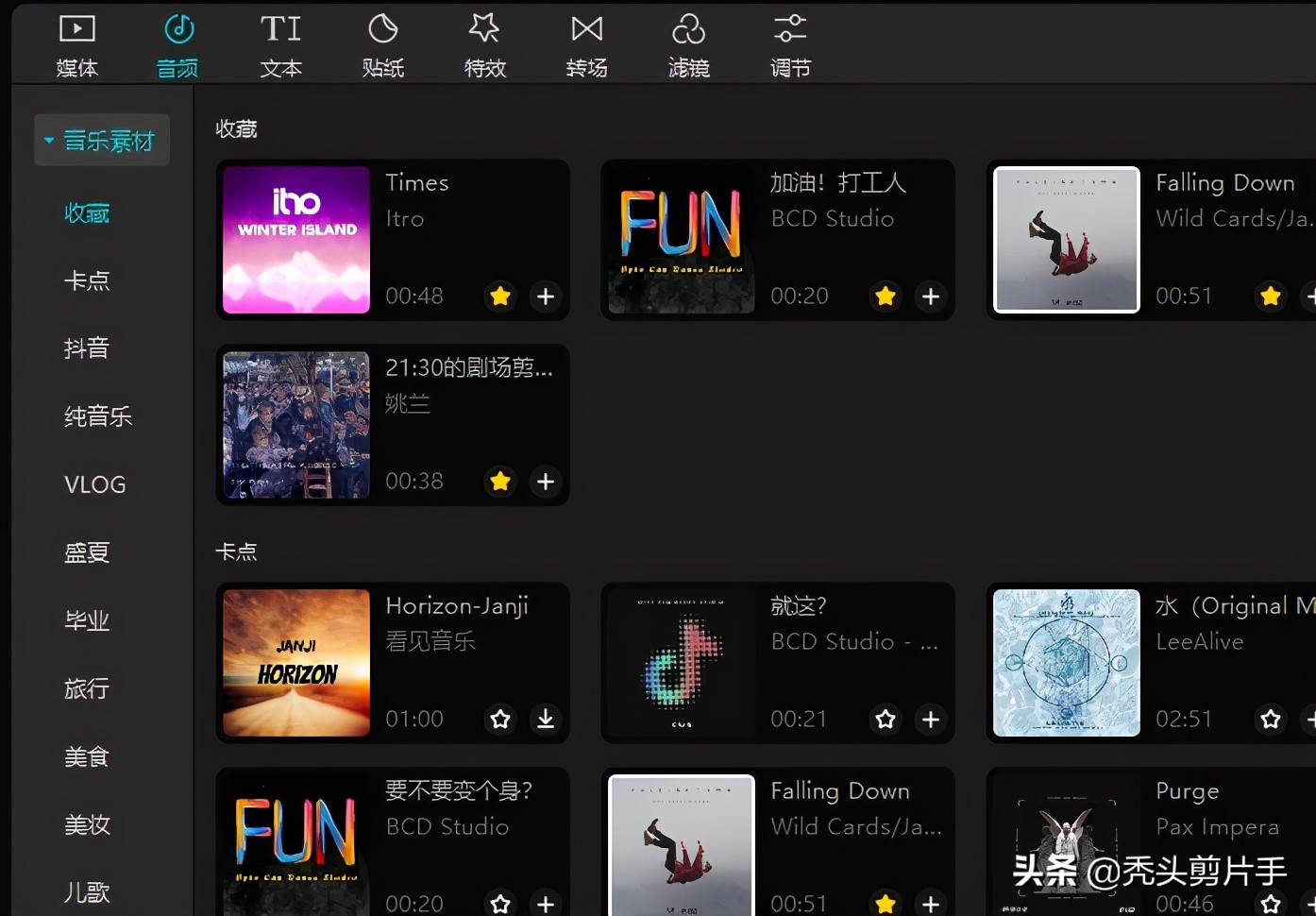The image size is (1316, 916).
Task: Click the Horizon-Janji track title
Action: (x=457, y=606)
